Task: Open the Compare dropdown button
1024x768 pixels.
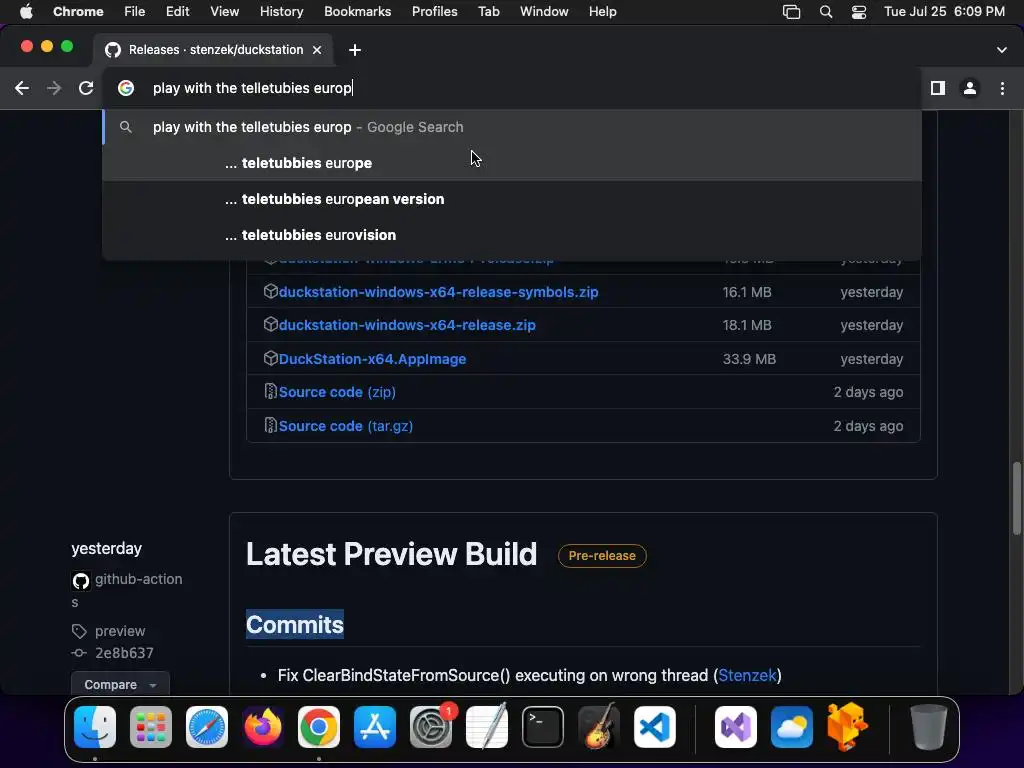Action: pos(120,684)
